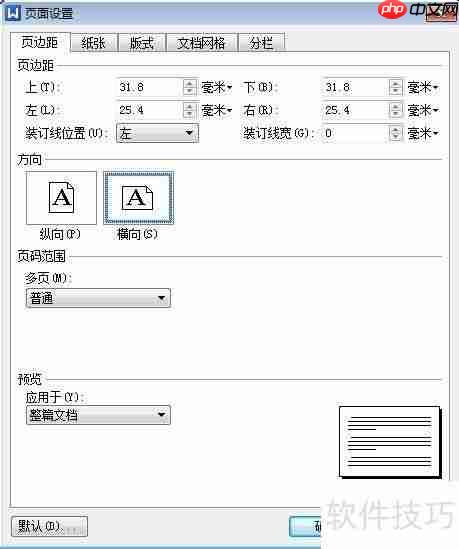This screenshot has height=549, width=459.
Task: Open the 多页 dropdown showing 普通
Action: click(98, 298)
